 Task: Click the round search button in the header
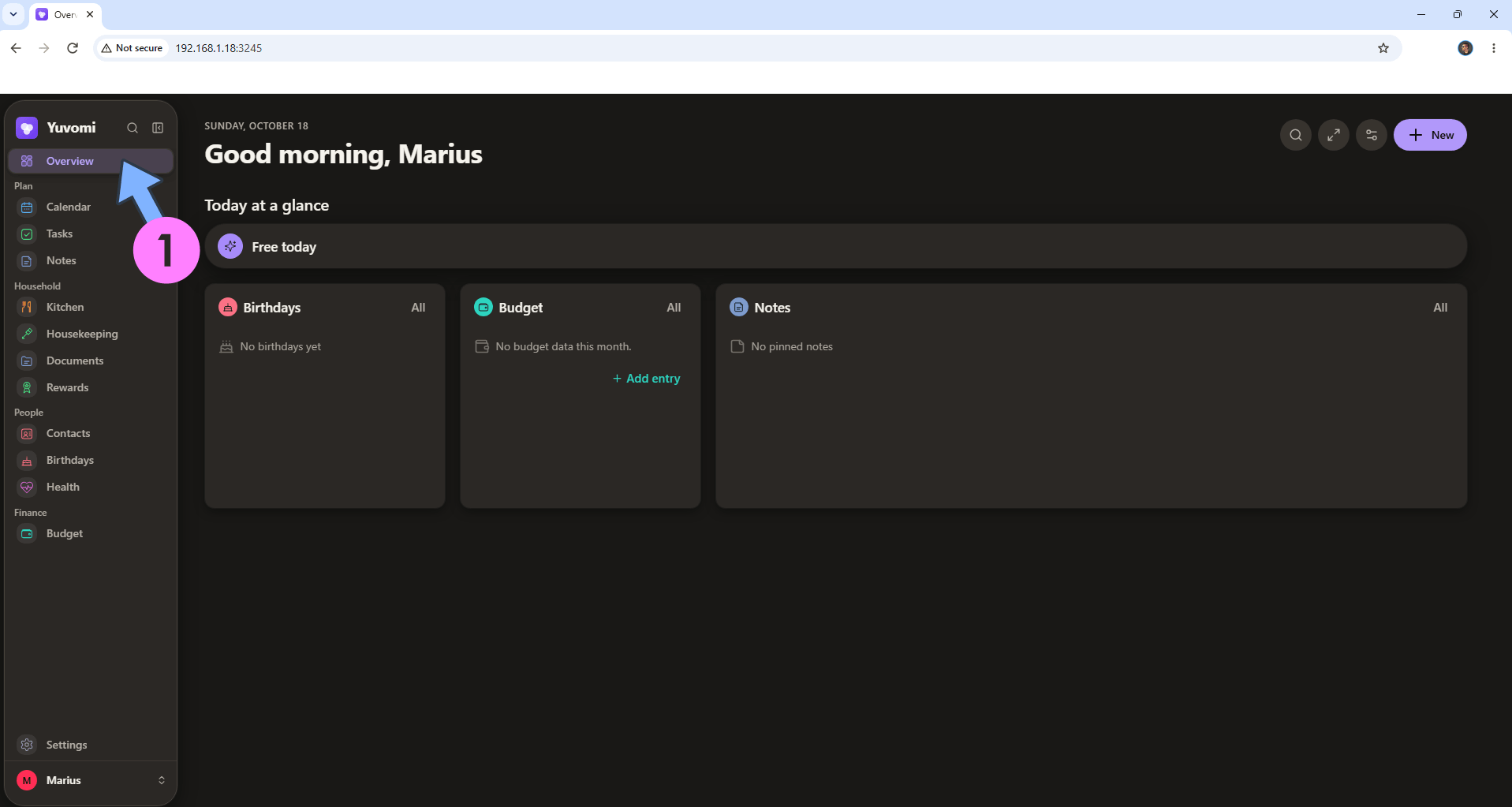coord(1296,135)
